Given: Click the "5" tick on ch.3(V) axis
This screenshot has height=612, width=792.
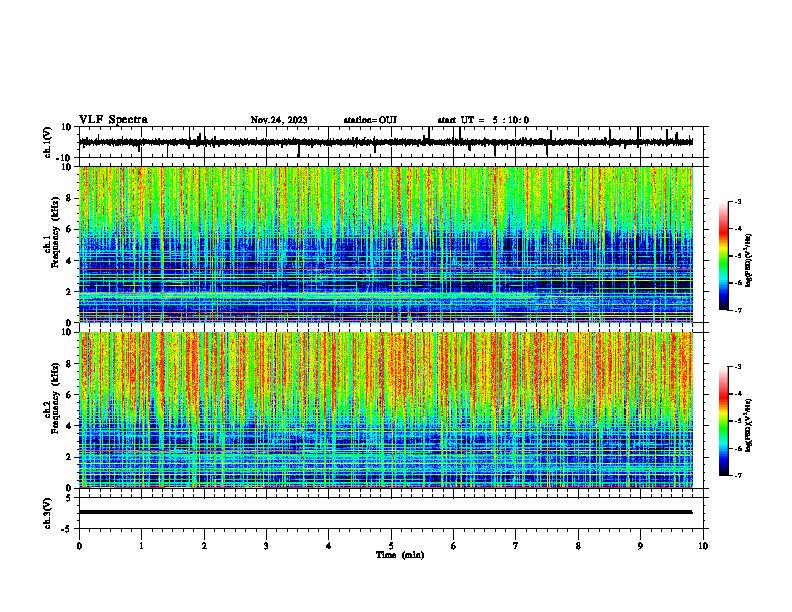Looking at the screenshot, I should [70, 498].
